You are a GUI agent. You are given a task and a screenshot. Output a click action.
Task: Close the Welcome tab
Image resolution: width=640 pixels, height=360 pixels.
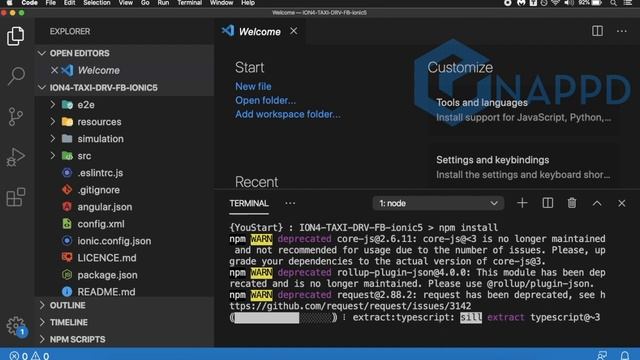coord(293,31)
